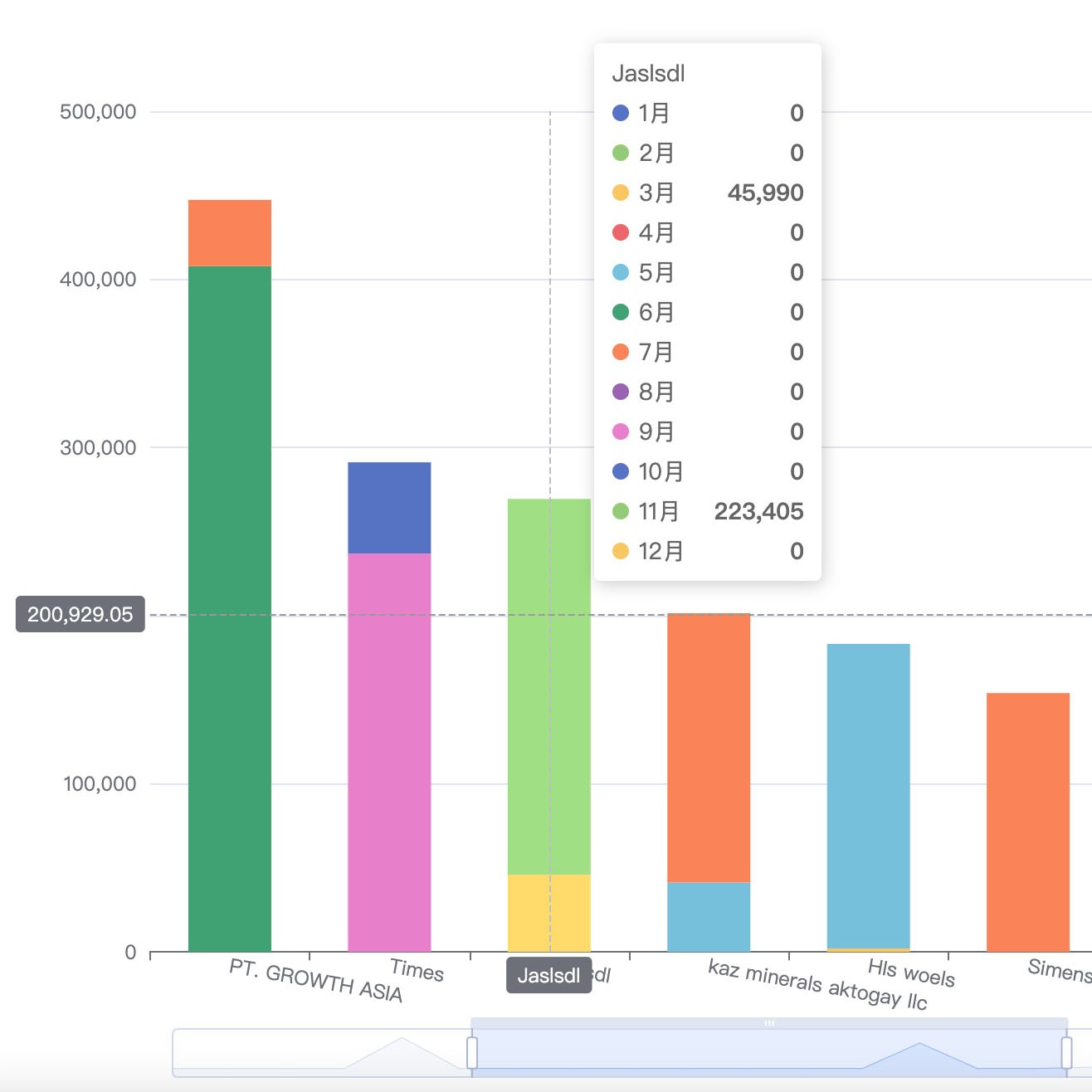Grab the right handle of the zoom slider
1092x1092 pixels.
(x=1067, y=1052)
